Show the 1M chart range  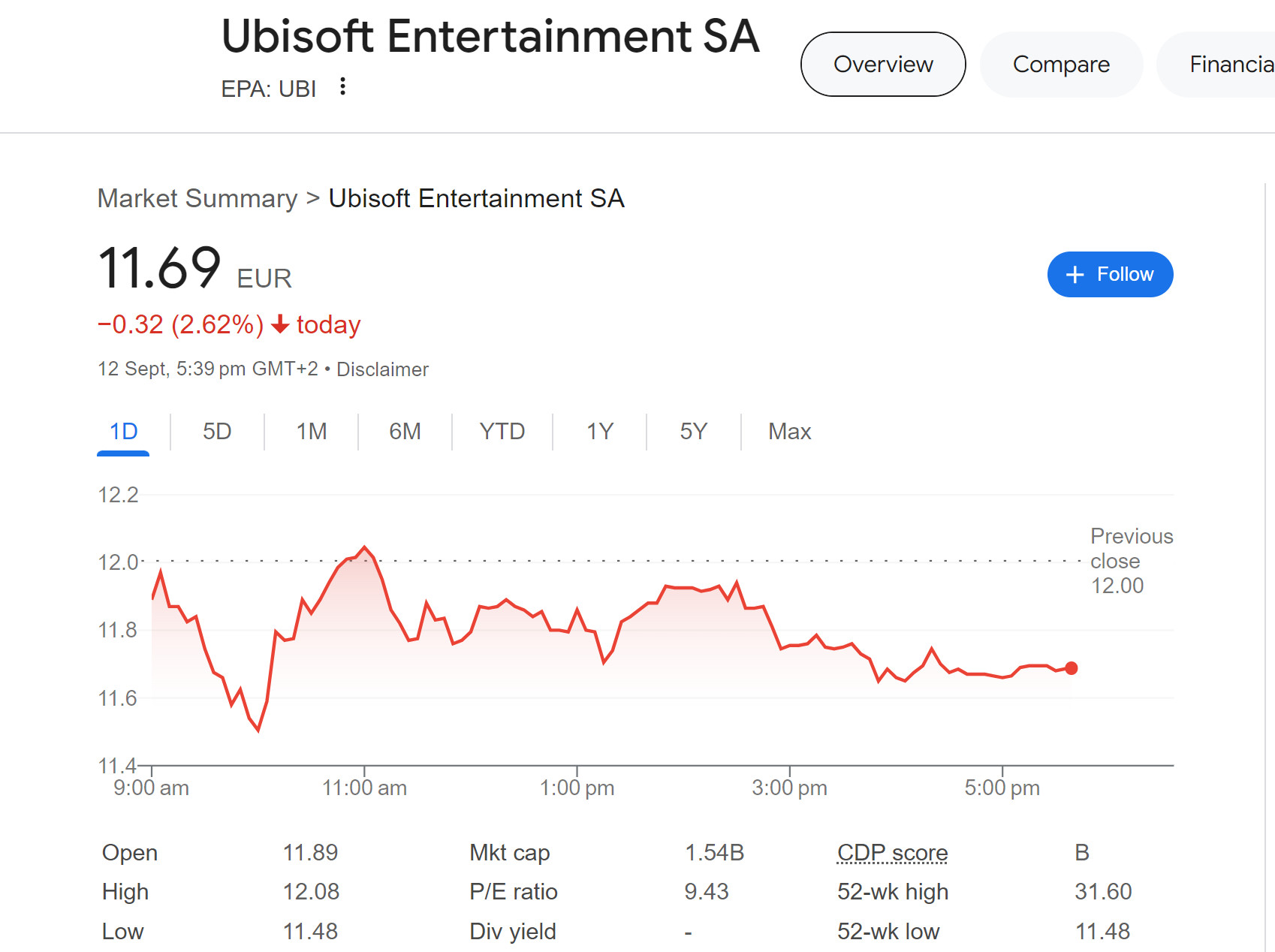click(x=311, y=432)
